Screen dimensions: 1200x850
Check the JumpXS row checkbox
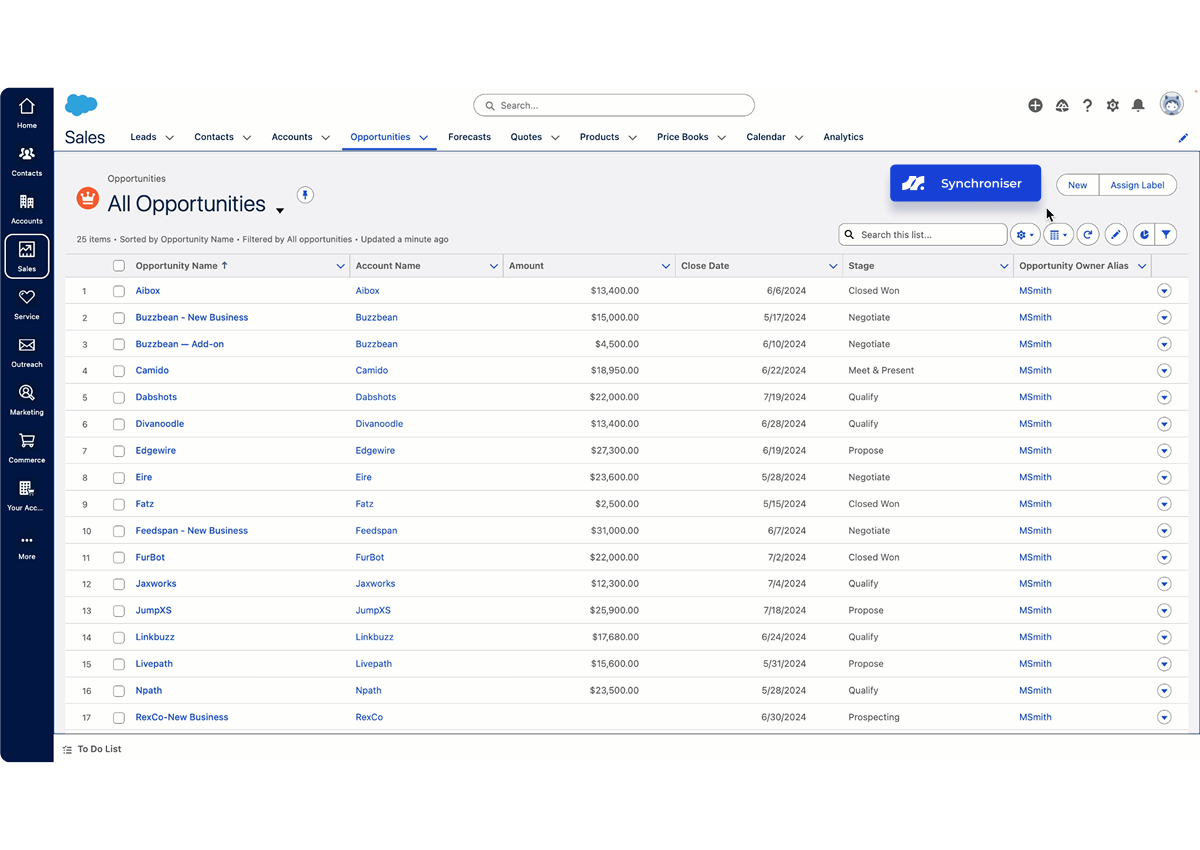119,611
